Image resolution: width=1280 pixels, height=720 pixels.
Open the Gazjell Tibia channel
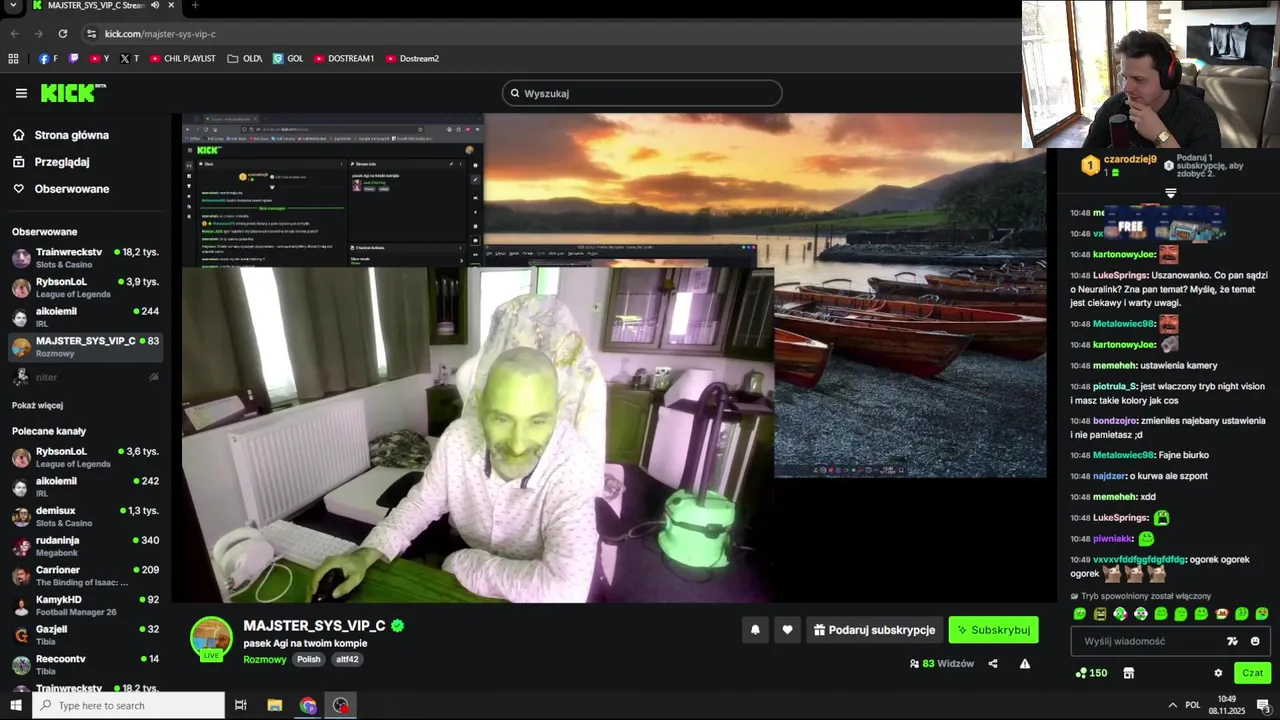tap(86, 635)
